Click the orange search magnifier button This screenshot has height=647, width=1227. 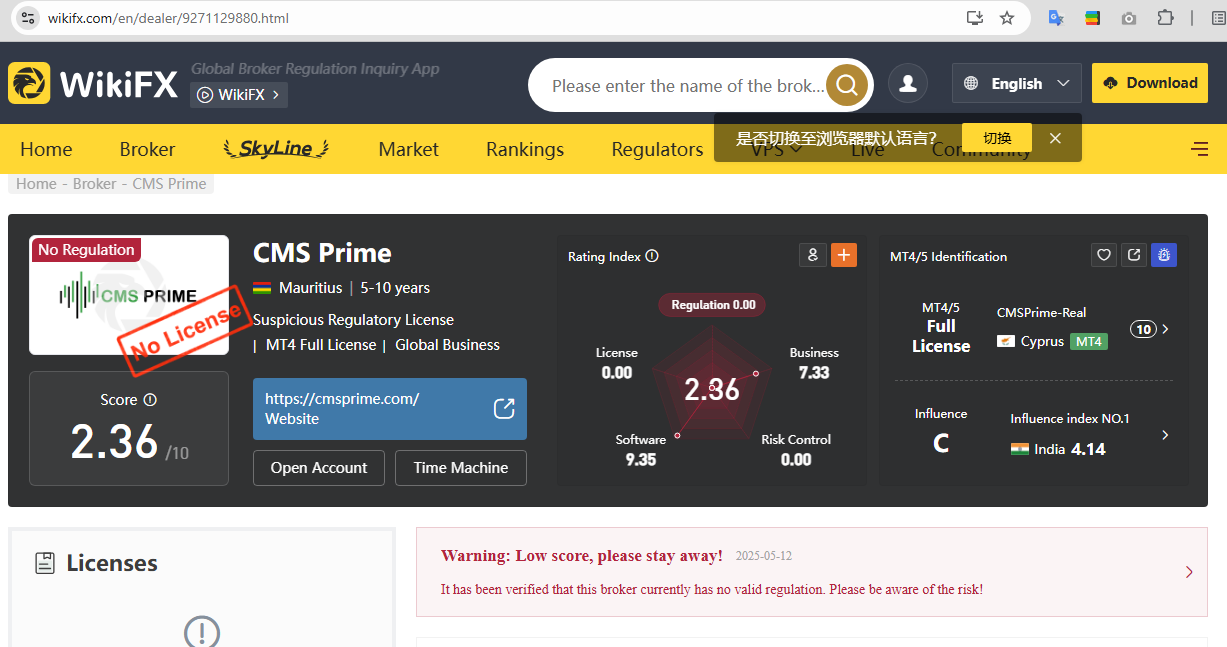[x=847, y=85]
